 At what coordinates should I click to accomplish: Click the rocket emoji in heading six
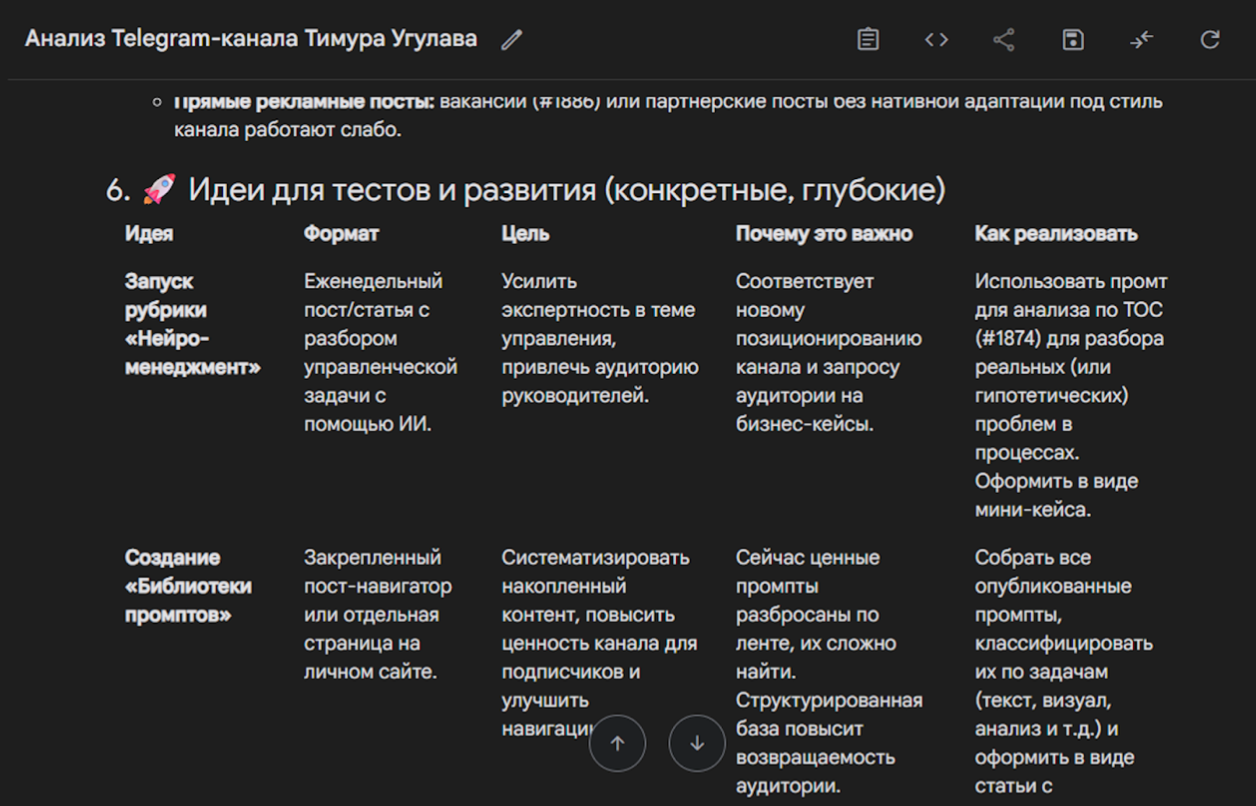click(x=159, y=188)
